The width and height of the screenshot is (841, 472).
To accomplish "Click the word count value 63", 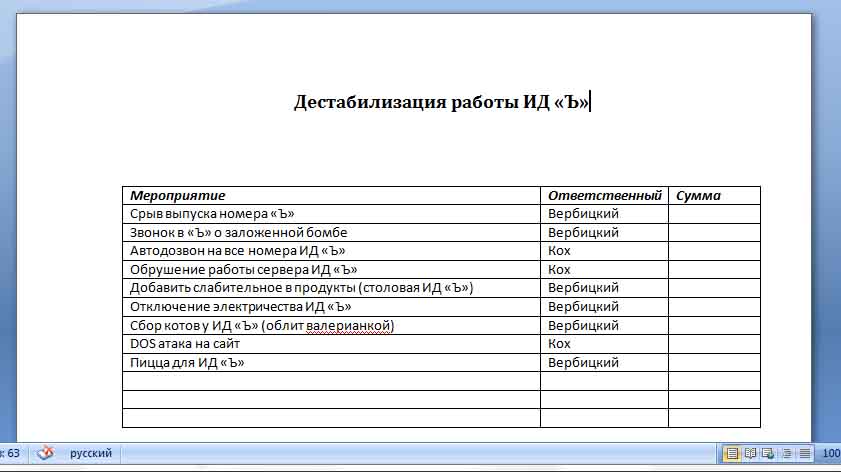I will [13, 453].
